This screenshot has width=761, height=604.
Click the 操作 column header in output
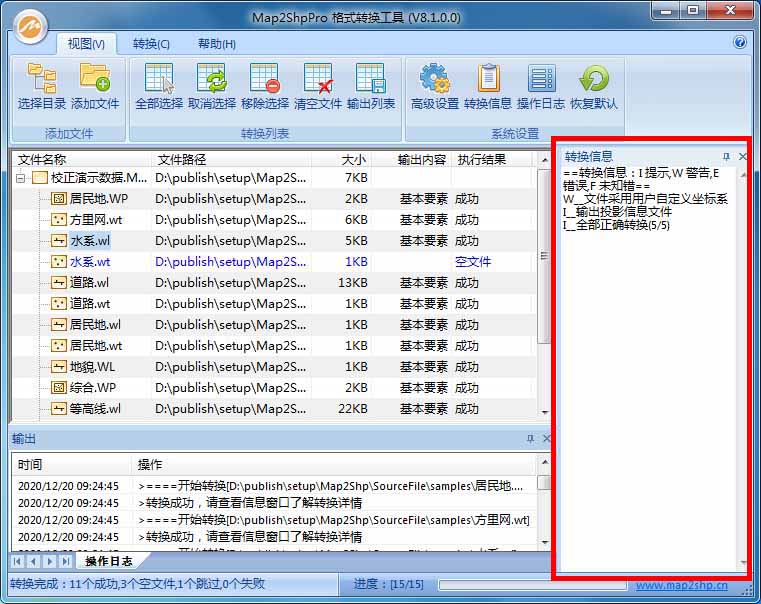point(334,465)
